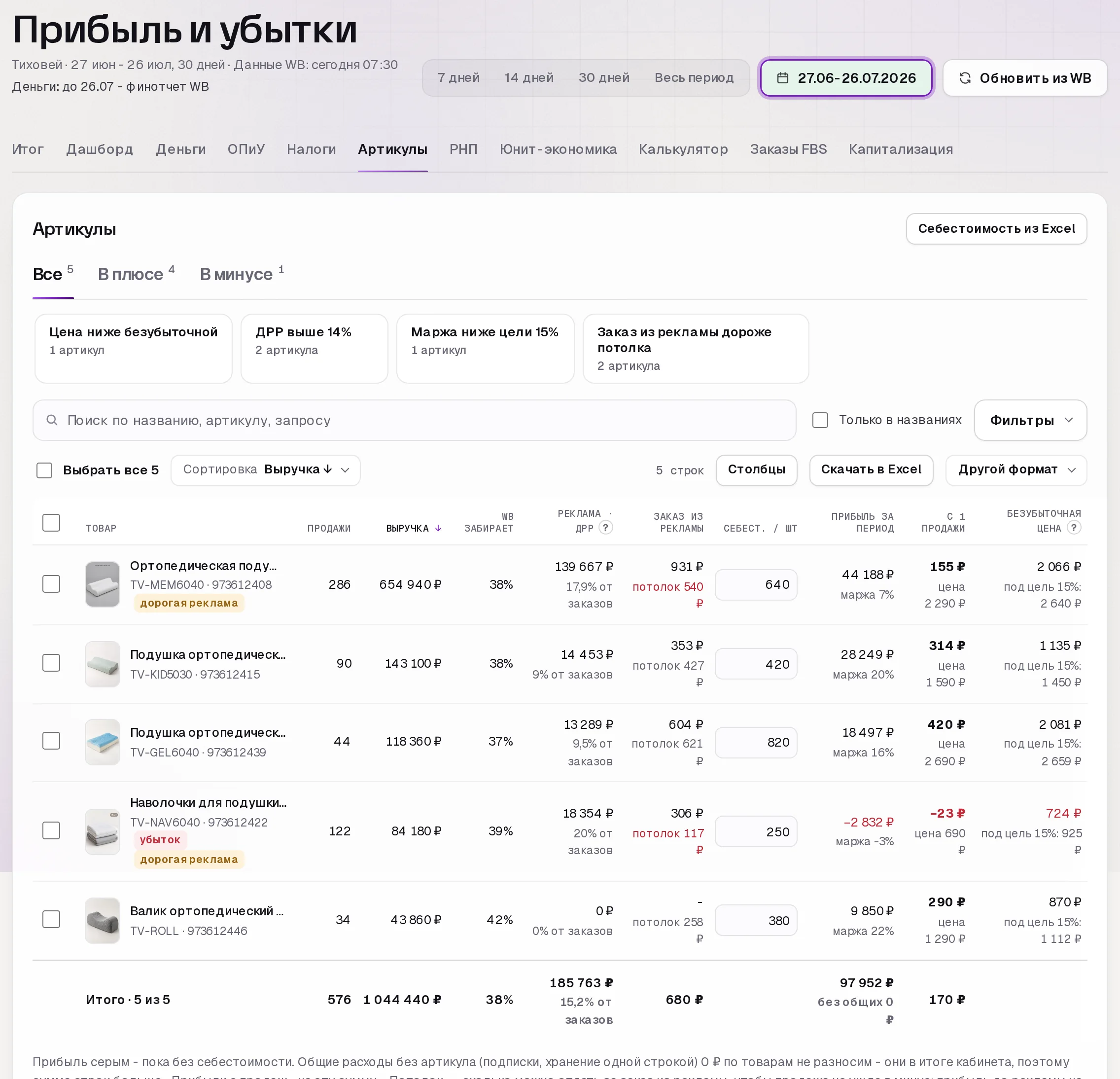The height and width of the screenshot is (1079, 1120).
Task: Click the Цена ниже безубыточной card
Action: 133,348
